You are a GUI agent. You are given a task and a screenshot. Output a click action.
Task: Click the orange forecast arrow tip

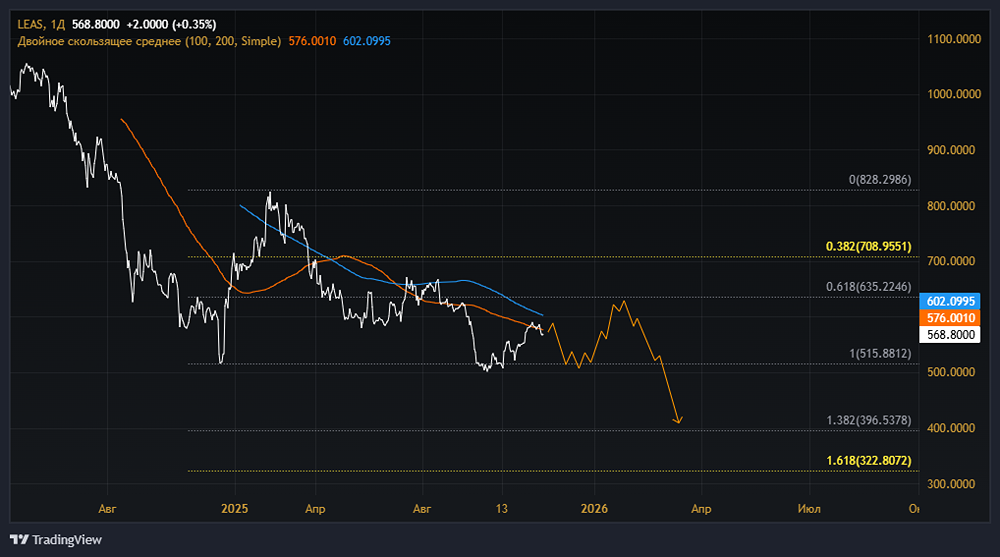click(x=678, y=421)
